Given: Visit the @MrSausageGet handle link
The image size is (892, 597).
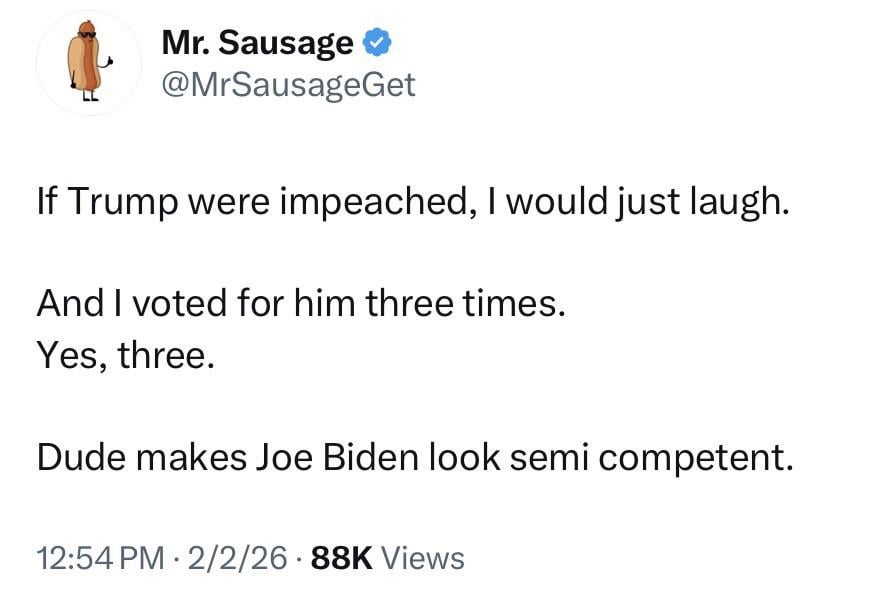Looking at the screenshot, I should [x=288, y=85].
